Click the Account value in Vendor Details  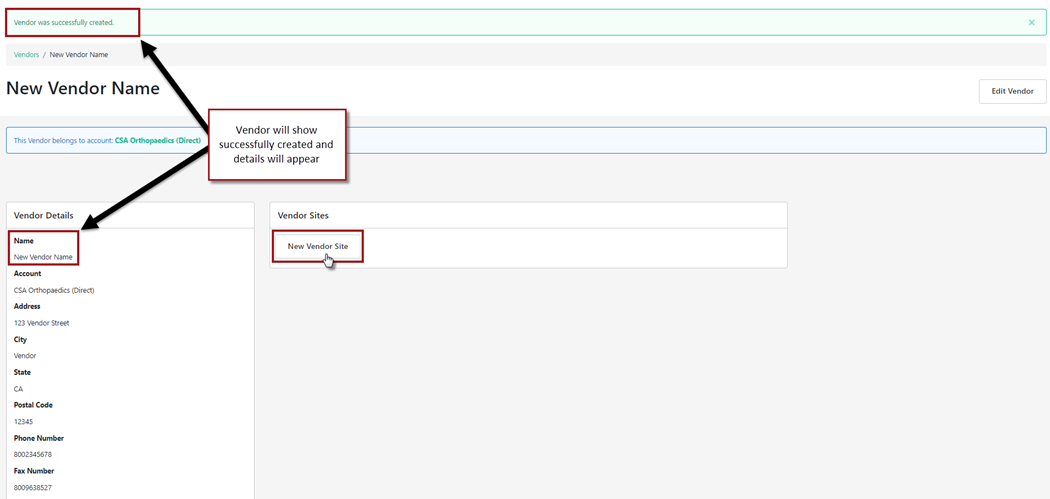click(54, 290)
